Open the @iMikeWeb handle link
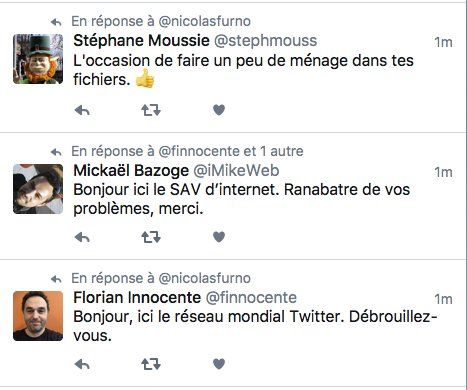Screen dimensions: 467x390 pyautogui.click(x=236, y=171)
